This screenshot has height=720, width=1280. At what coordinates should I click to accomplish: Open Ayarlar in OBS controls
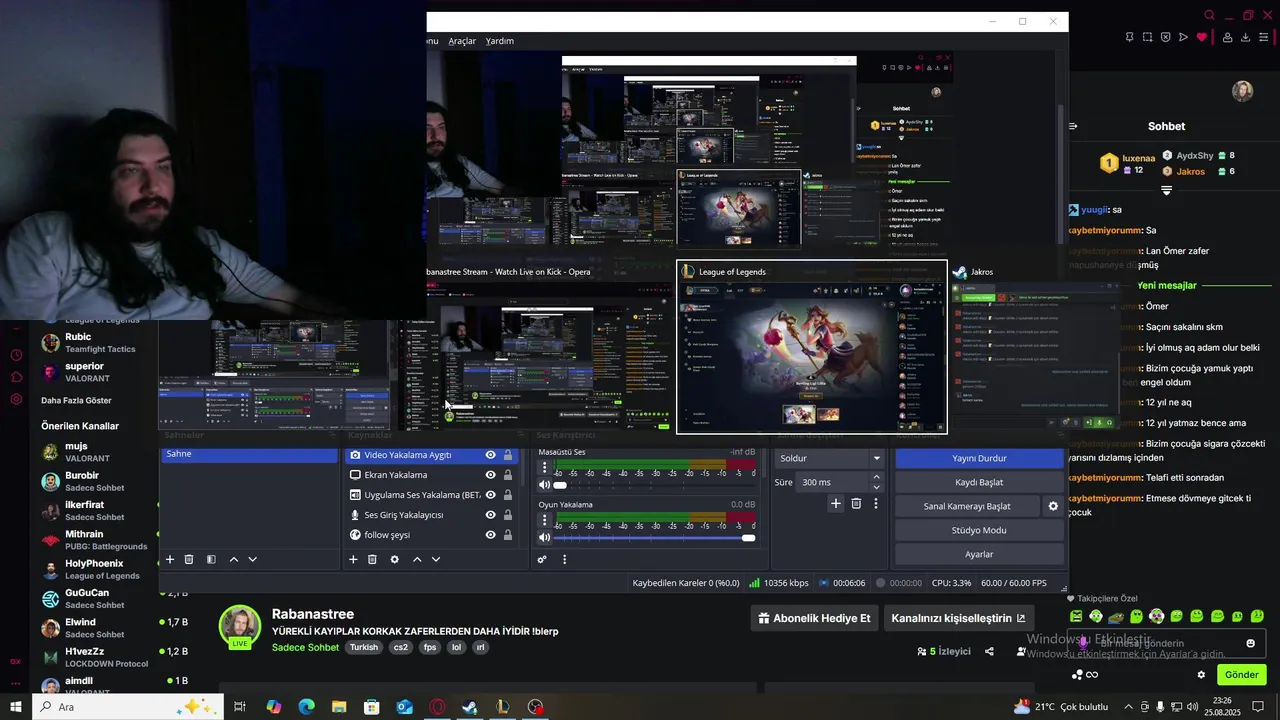979,554
